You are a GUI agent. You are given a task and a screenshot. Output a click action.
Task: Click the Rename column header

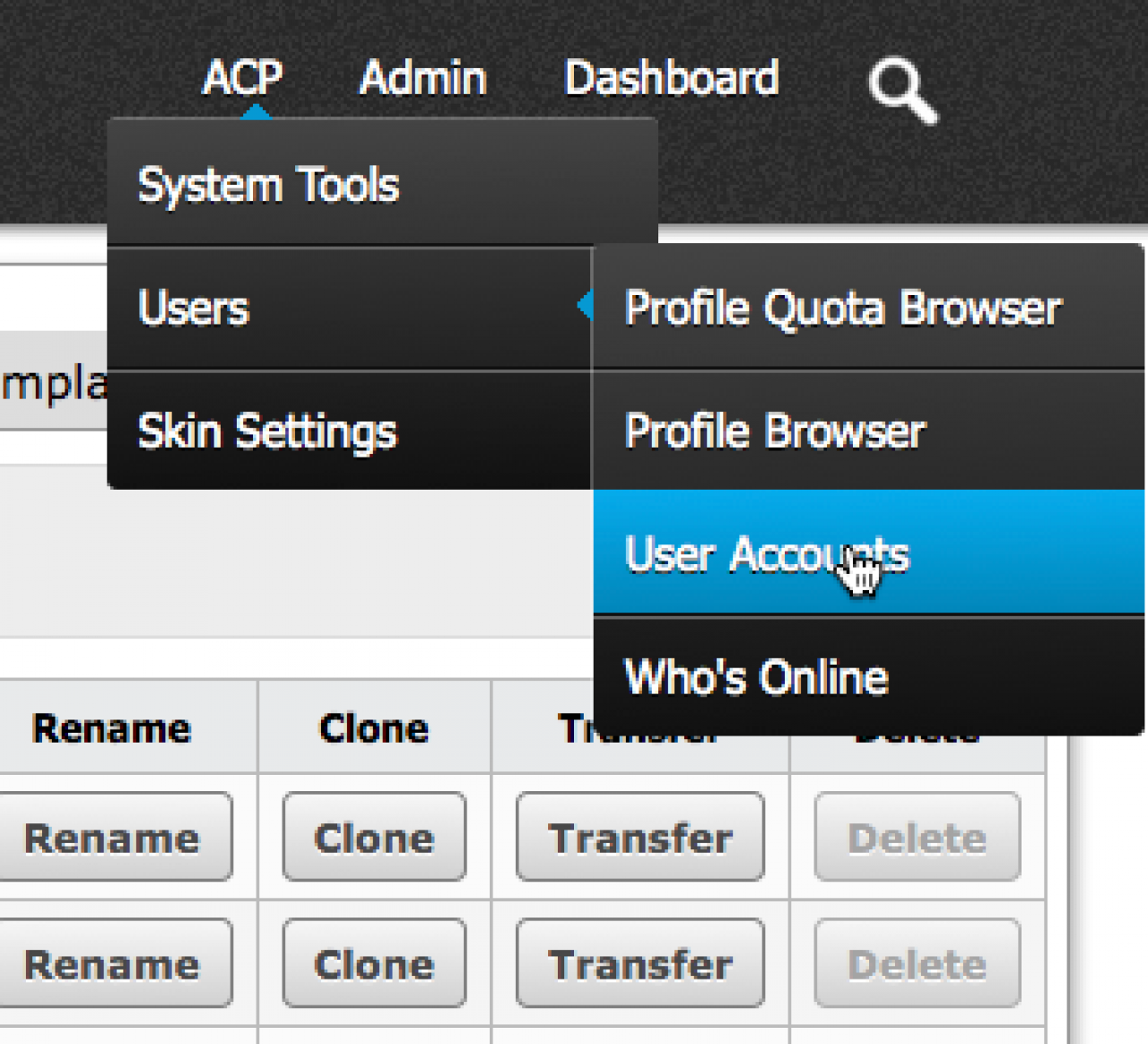point(112,728)
